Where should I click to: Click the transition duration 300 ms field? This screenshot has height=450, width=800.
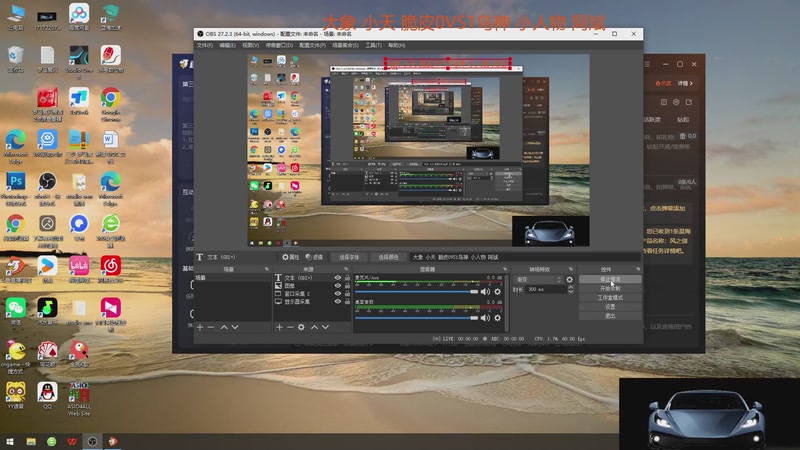pos(546,289)
